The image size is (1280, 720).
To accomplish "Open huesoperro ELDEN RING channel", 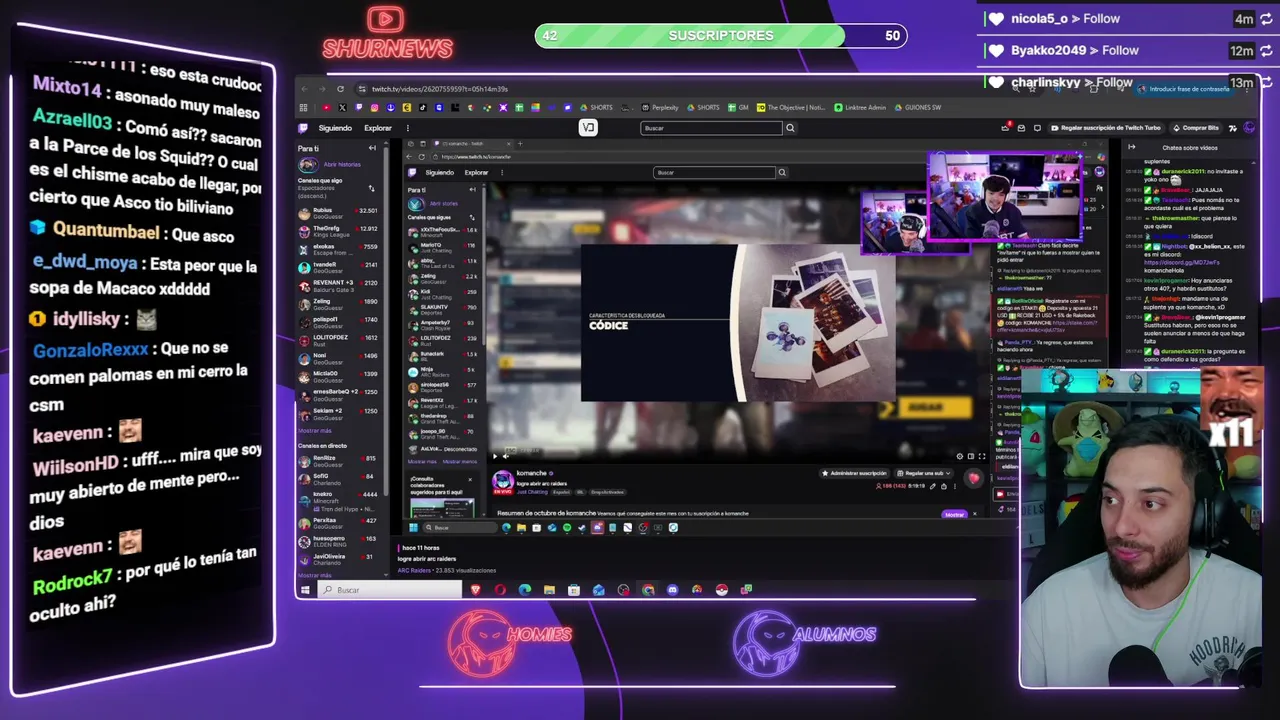I will [x=338, y=541].
